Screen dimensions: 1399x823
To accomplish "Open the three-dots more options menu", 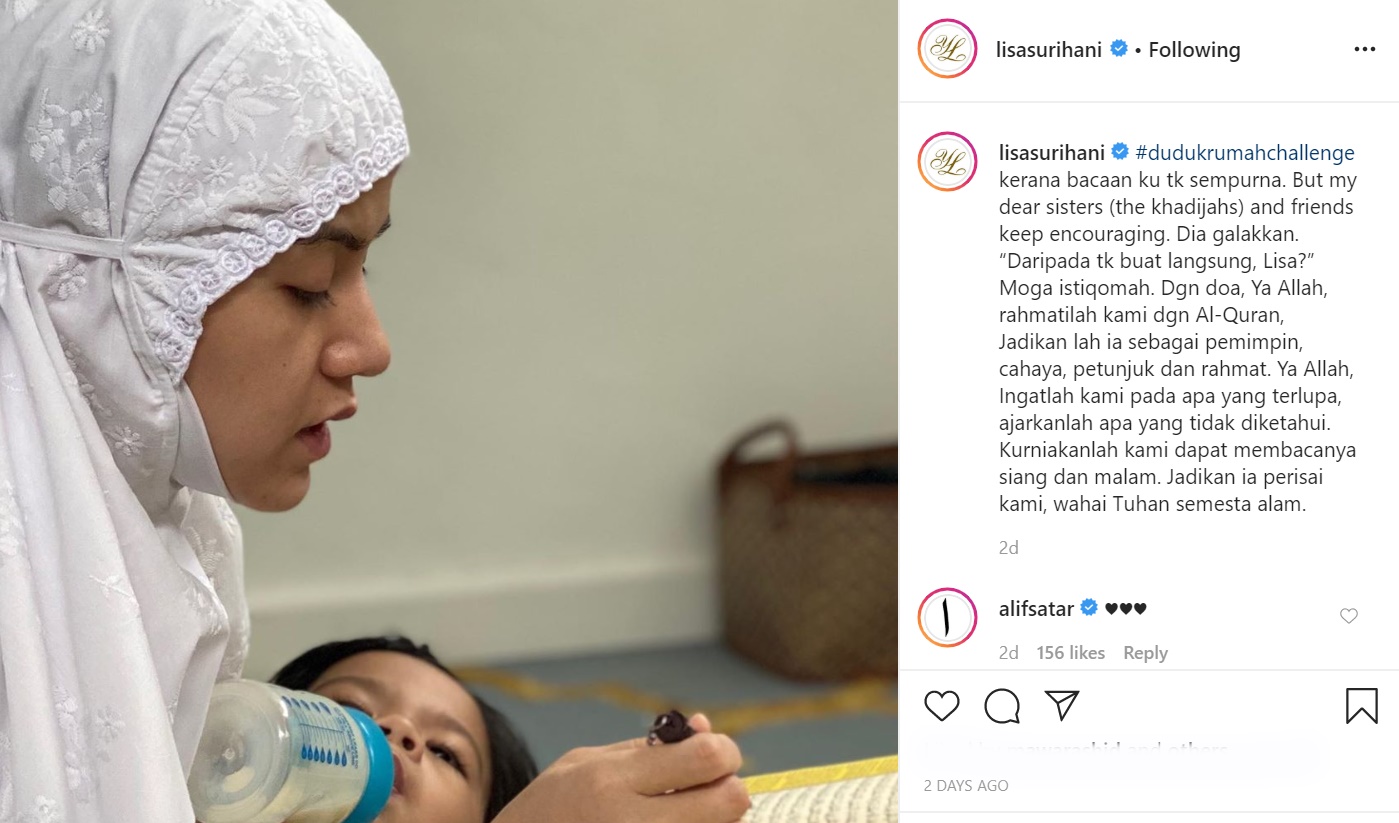I will click(1364, 49).
